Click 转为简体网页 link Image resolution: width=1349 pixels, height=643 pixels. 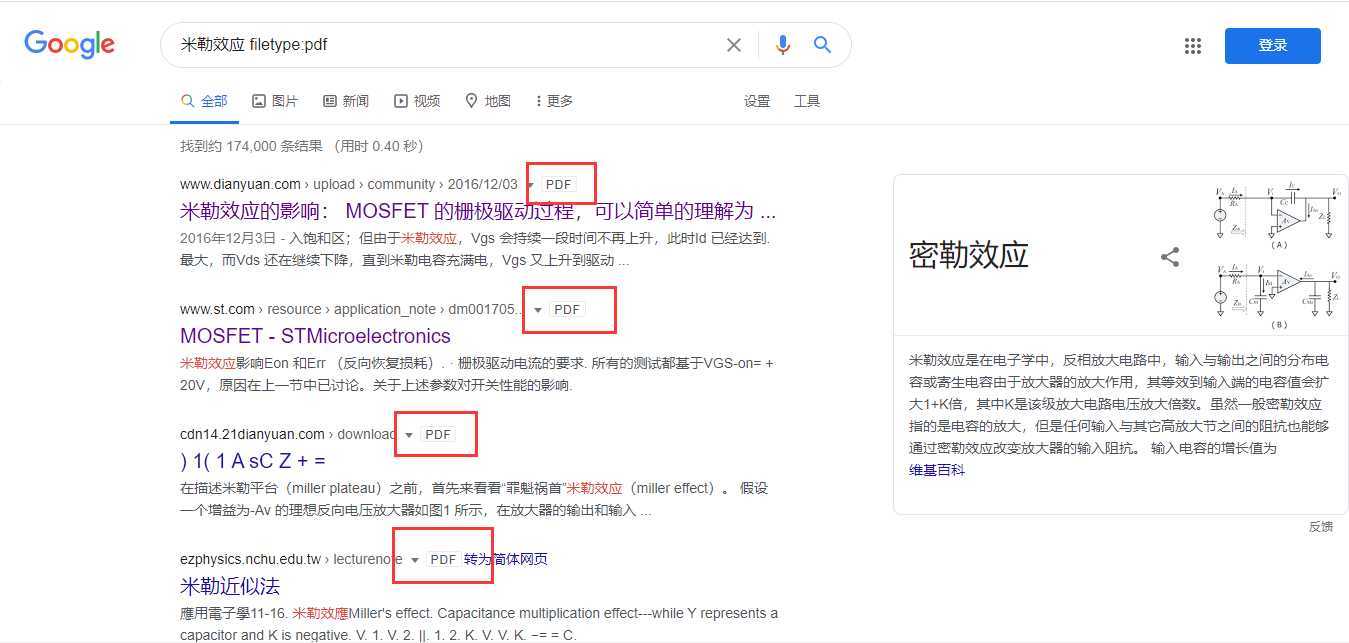click(x=505, y=560)
